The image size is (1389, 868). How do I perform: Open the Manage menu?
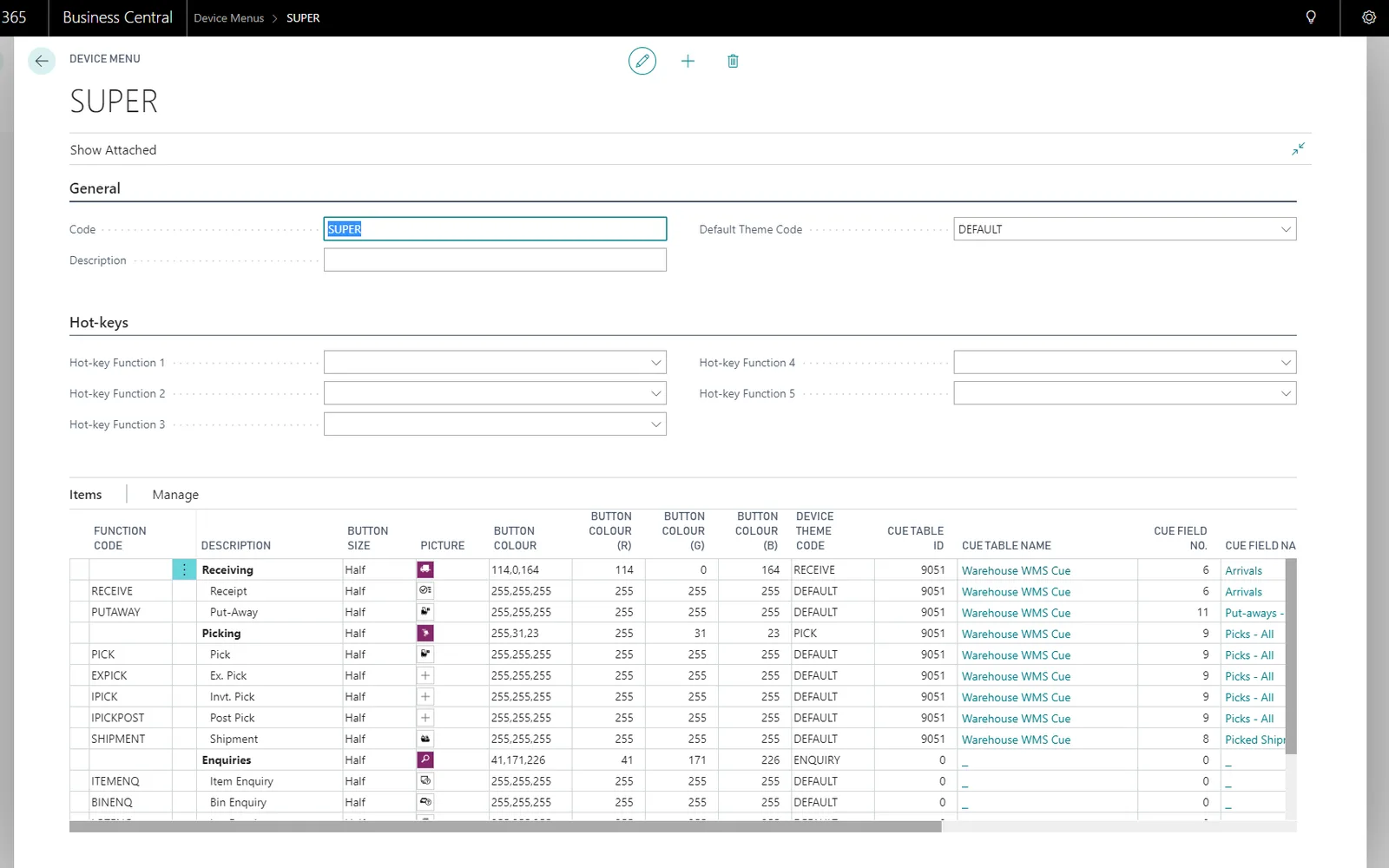(x=175, y=495)
